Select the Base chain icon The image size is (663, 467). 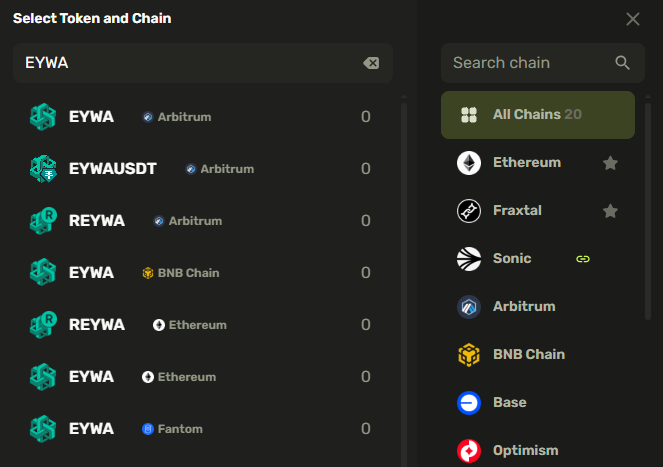tap(469, 403)
